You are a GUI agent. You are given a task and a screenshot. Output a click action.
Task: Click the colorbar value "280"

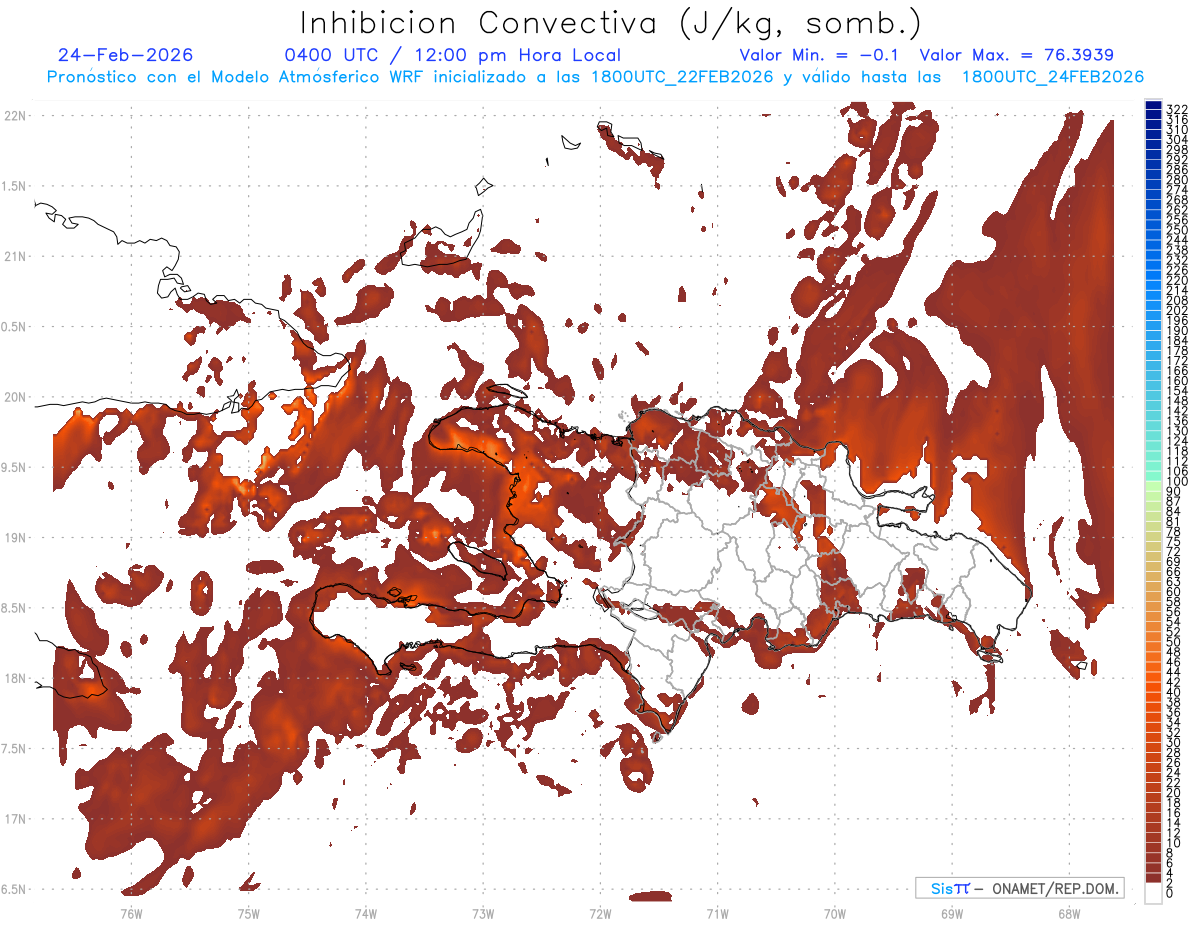point(1176,179)
